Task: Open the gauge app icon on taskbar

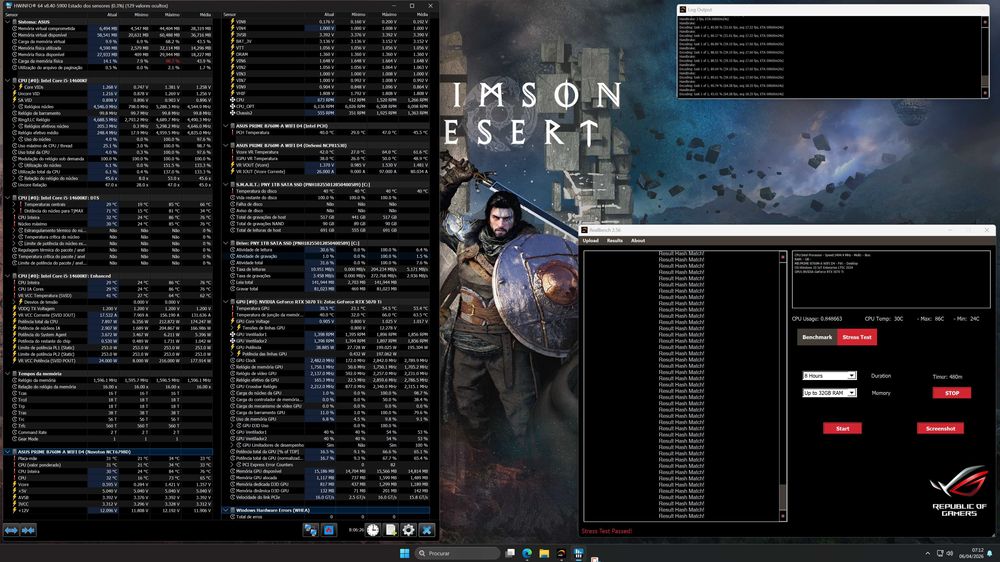Action: point(561,553)
